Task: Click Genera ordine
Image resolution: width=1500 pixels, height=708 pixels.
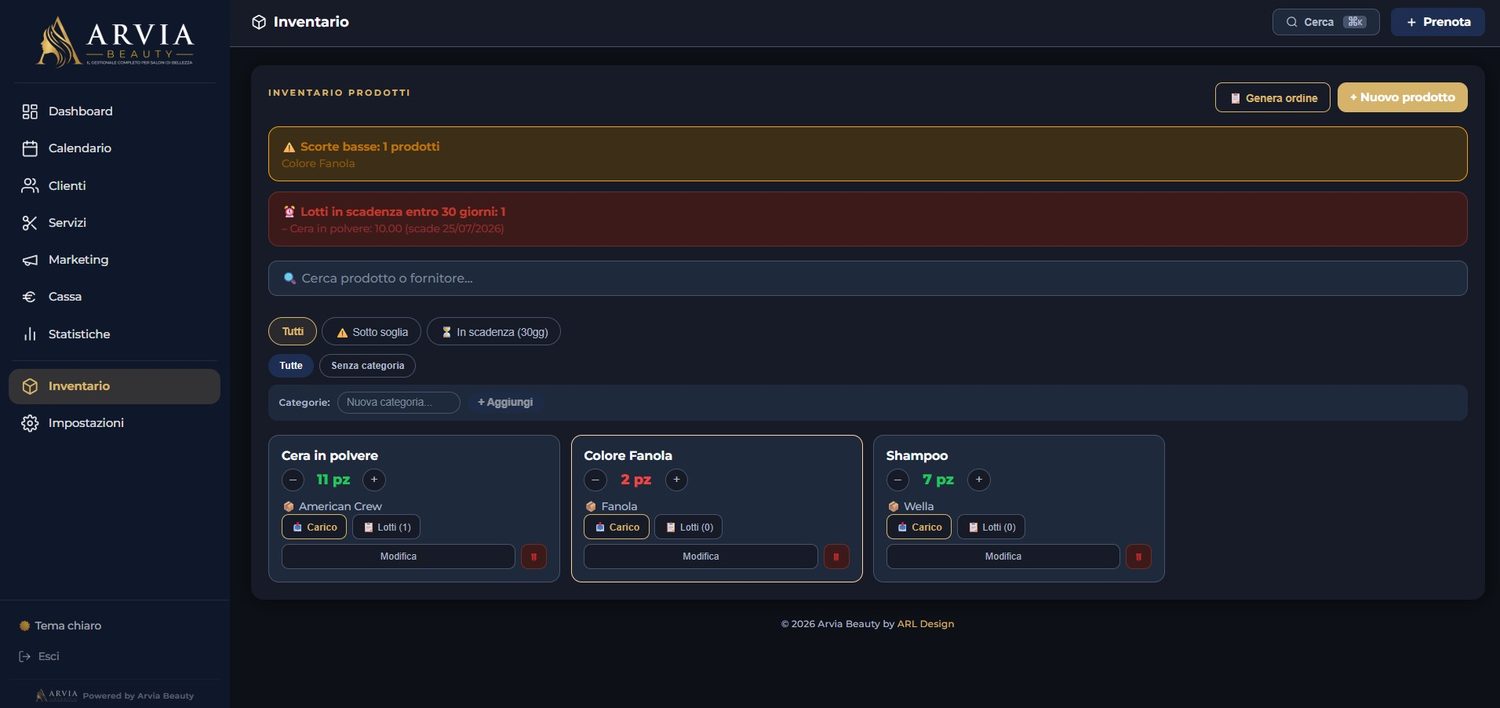Action: [1273, 98]
